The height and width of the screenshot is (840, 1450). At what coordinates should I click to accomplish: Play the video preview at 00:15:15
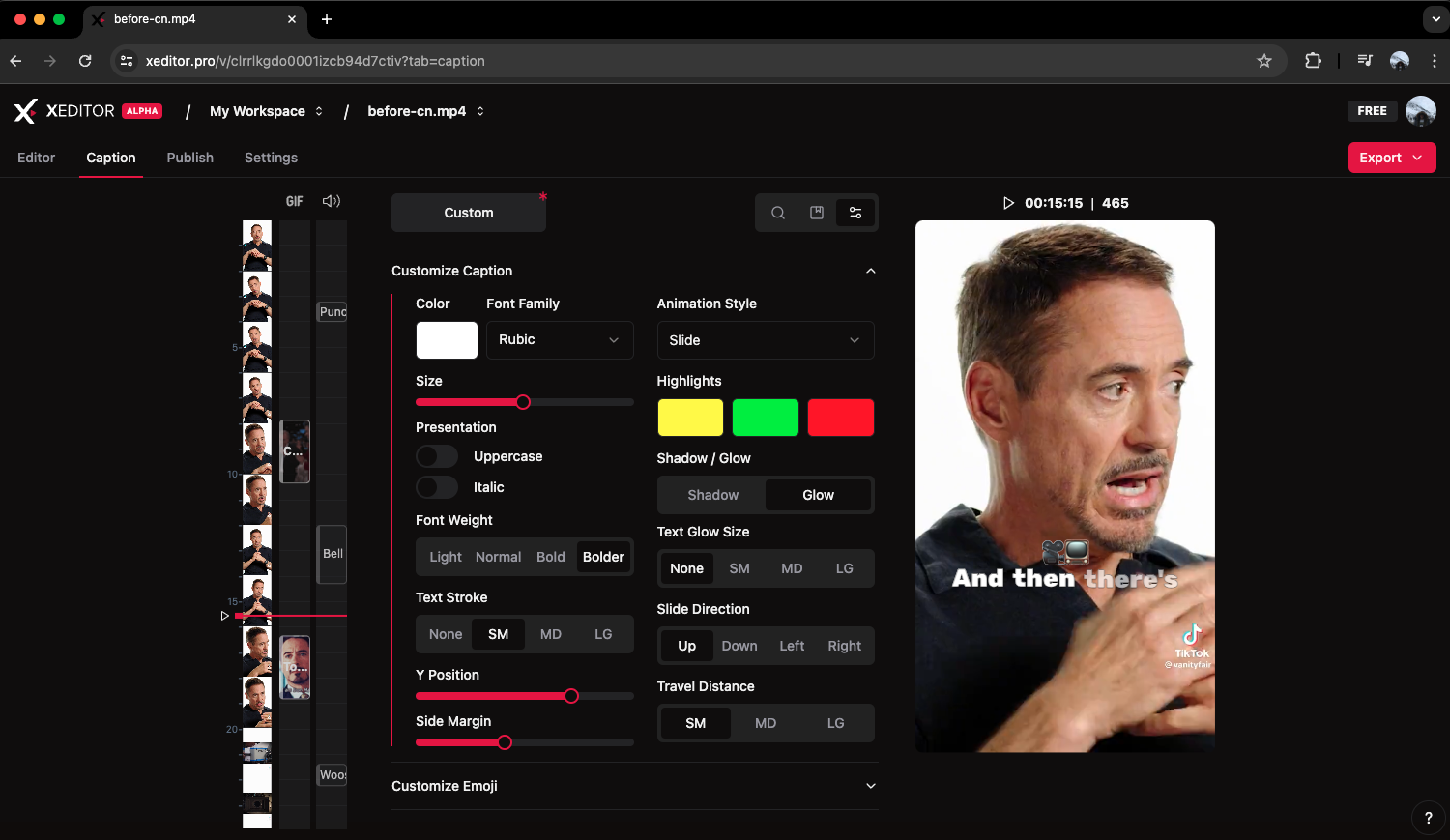(x=1008, y=203)
